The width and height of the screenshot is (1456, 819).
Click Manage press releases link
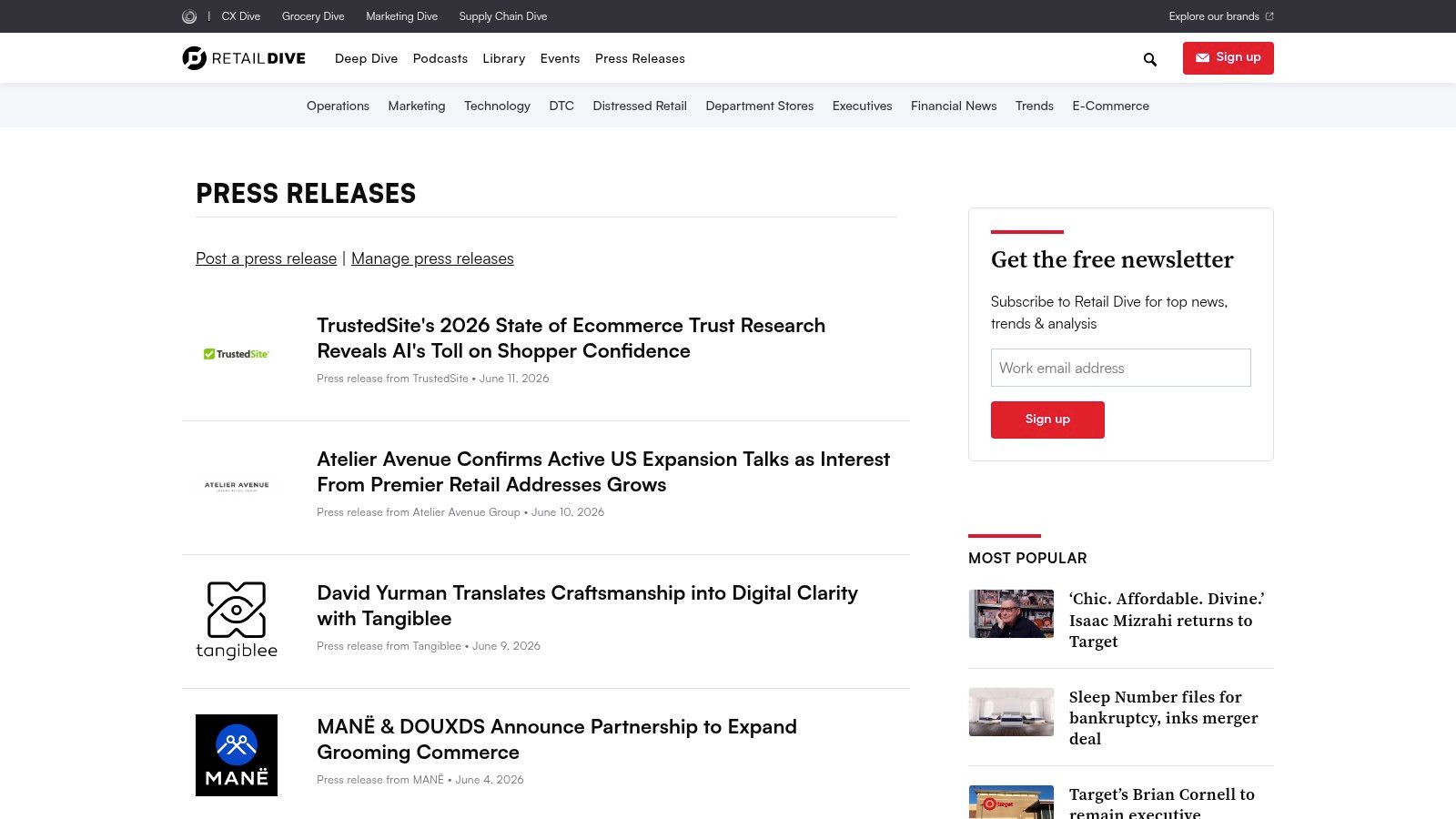pyautogui.click(x=432, y=258)
